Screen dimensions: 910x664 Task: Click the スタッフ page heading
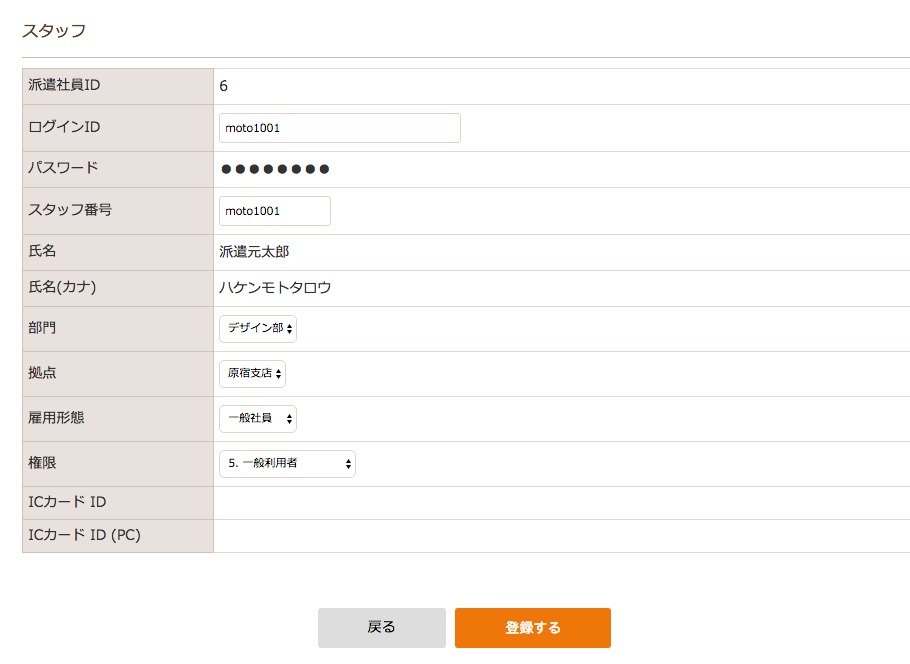click(53, 30)
